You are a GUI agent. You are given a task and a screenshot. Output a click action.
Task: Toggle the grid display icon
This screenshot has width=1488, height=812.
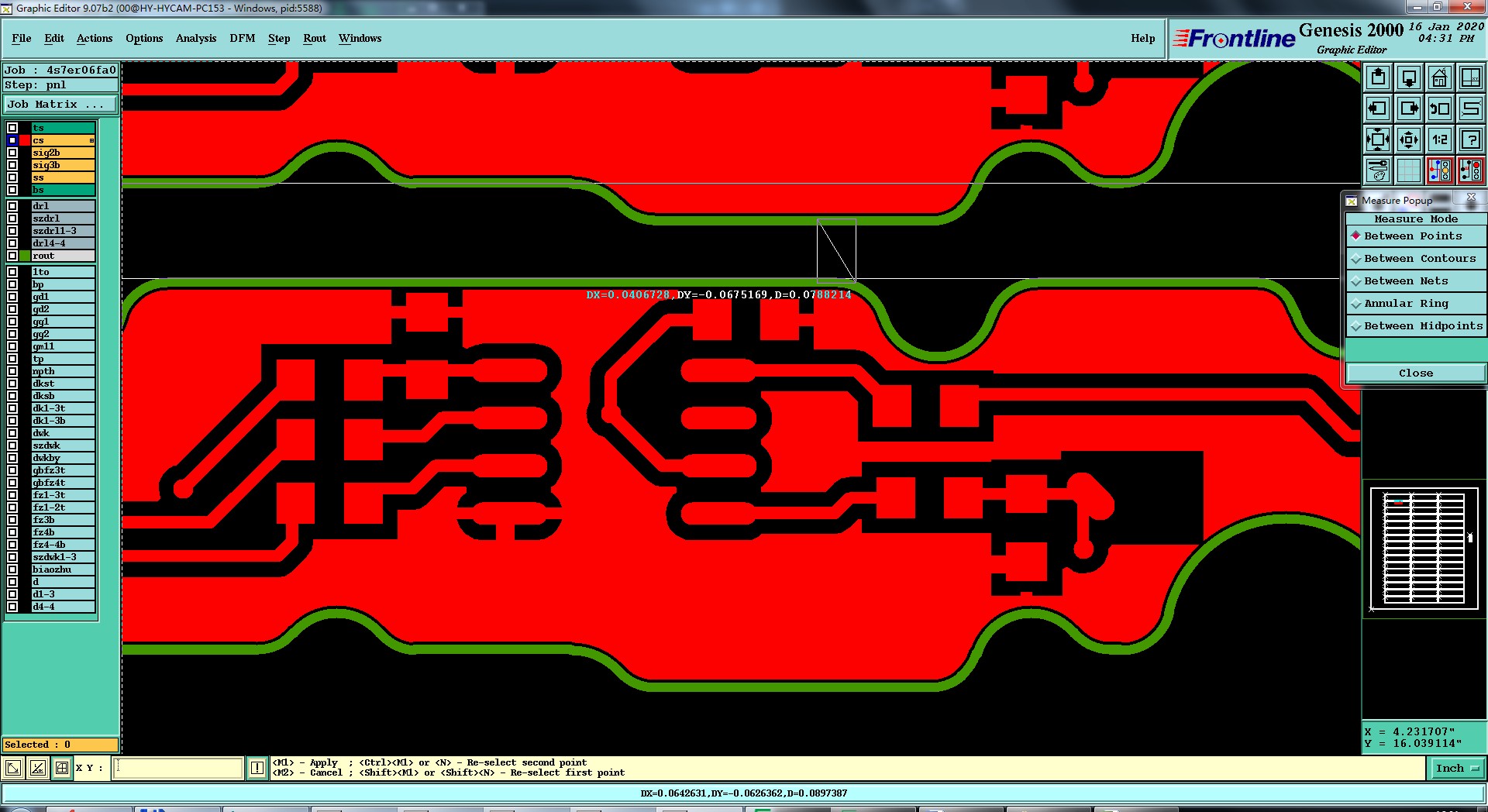(1409, 170)
